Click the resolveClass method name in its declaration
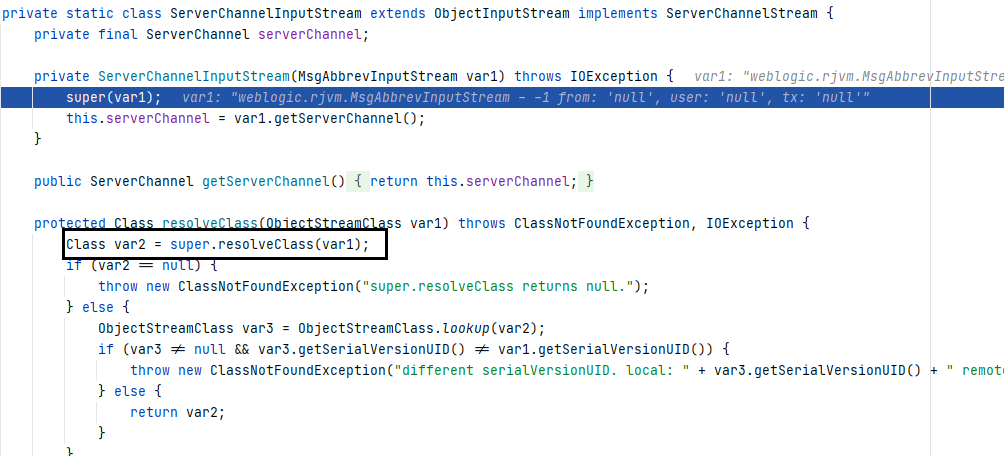 click(210, 224)
